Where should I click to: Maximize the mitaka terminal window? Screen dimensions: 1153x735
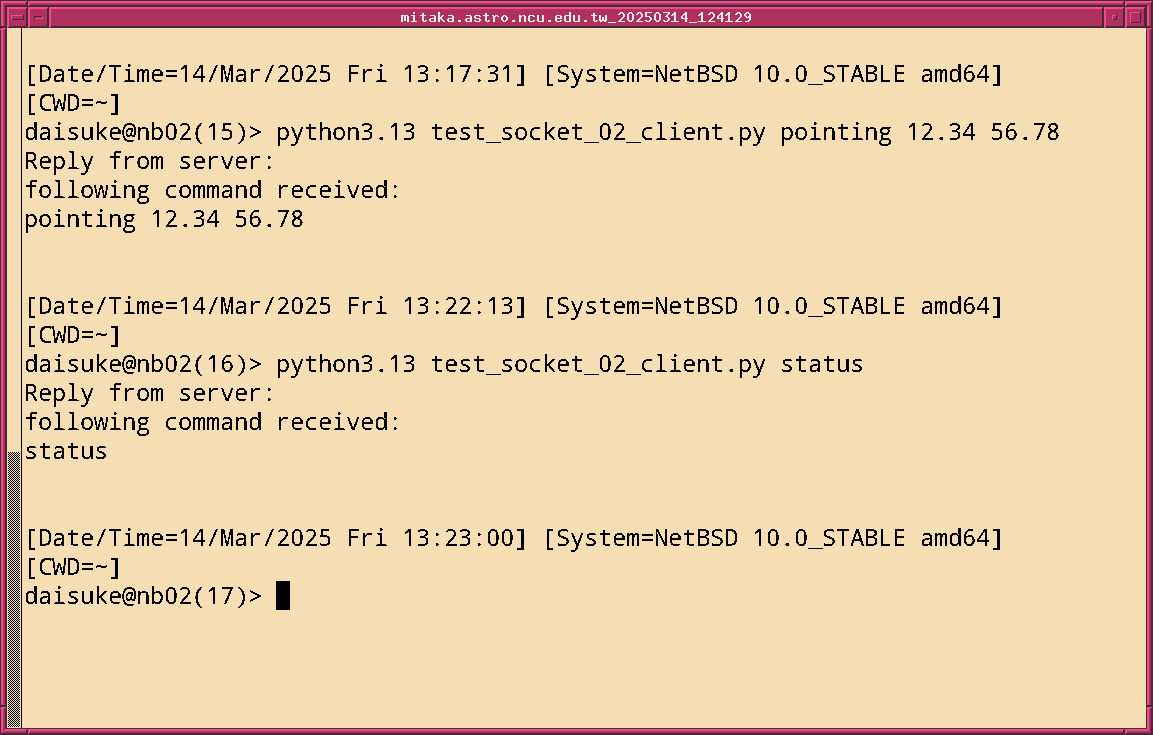coord(1136,17)
